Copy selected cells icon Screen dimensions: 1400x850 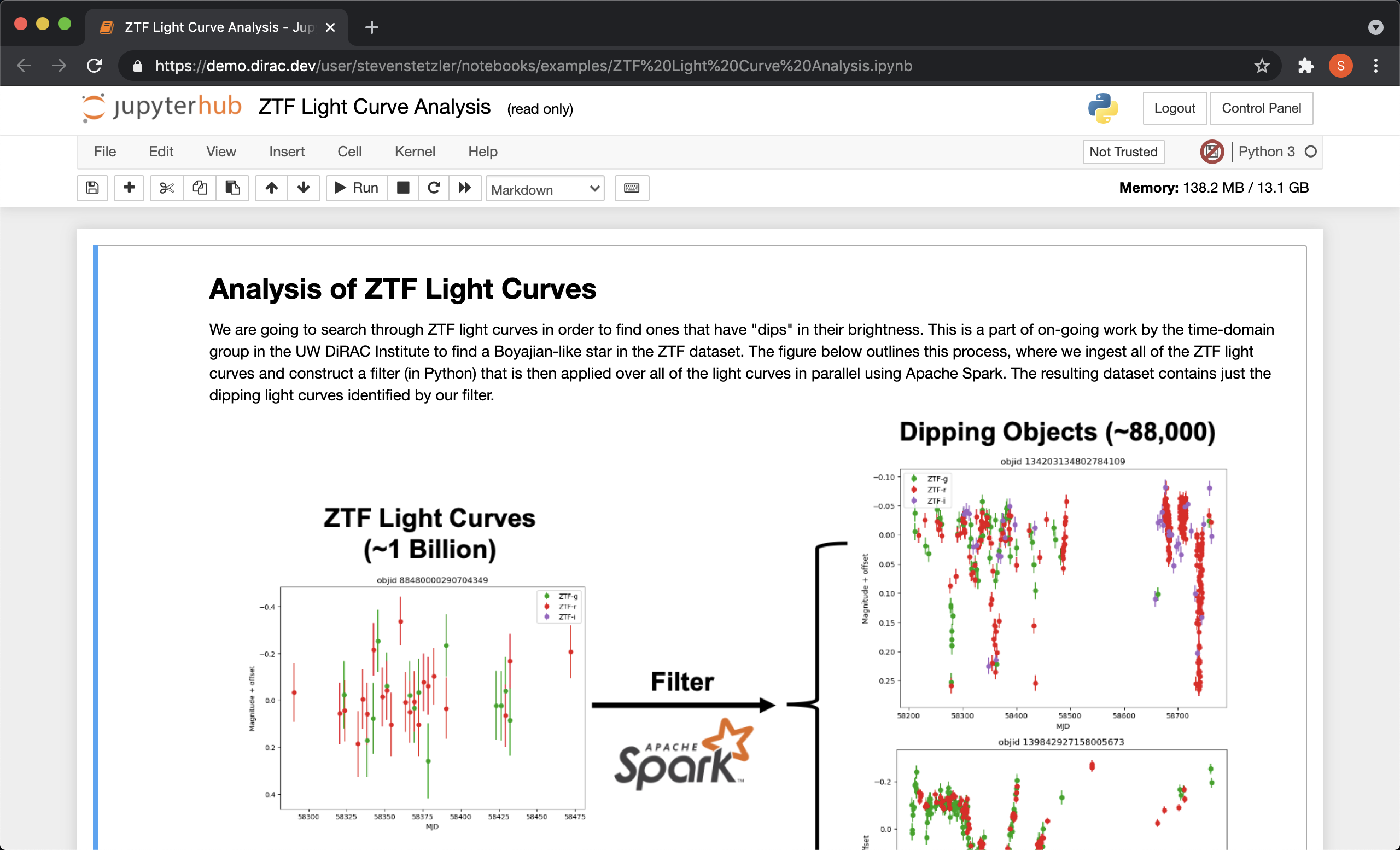[200, 188]
